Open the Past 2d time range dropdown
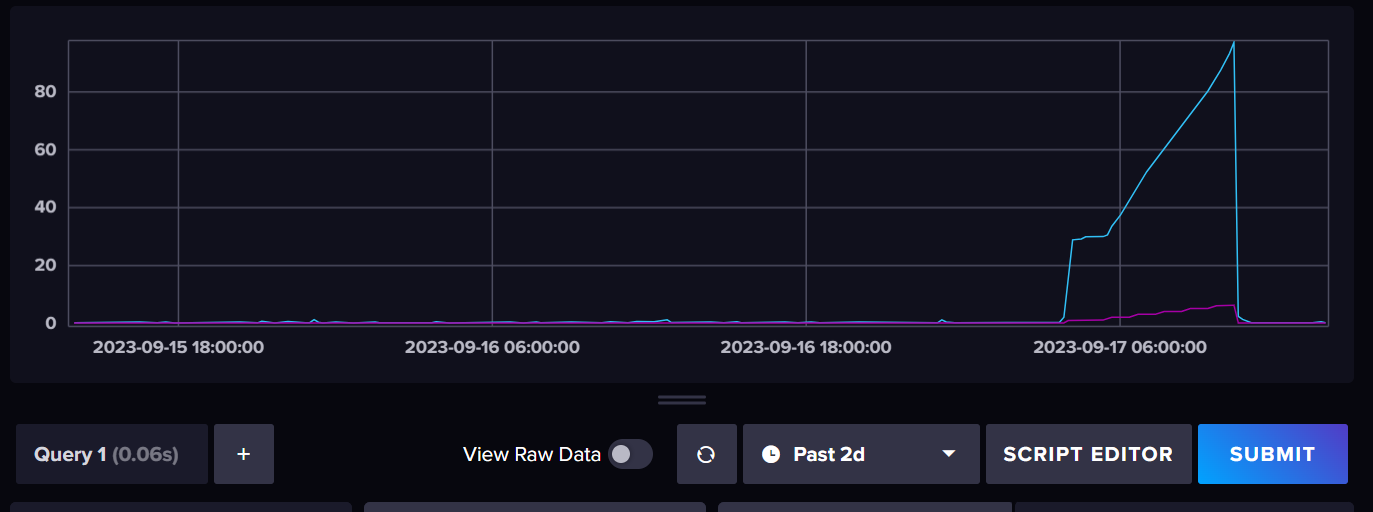The height and width of the screenshot is (512, 1373). (x=861, y=454)
